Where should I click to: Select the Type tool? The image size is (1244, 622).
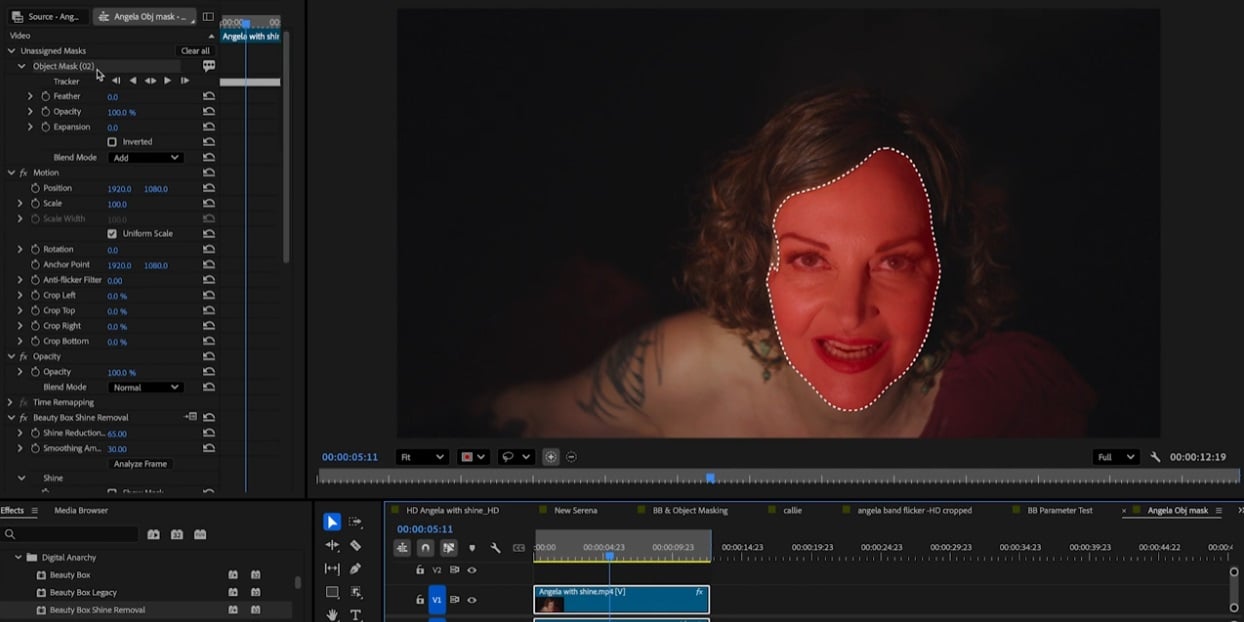point(355,615)
